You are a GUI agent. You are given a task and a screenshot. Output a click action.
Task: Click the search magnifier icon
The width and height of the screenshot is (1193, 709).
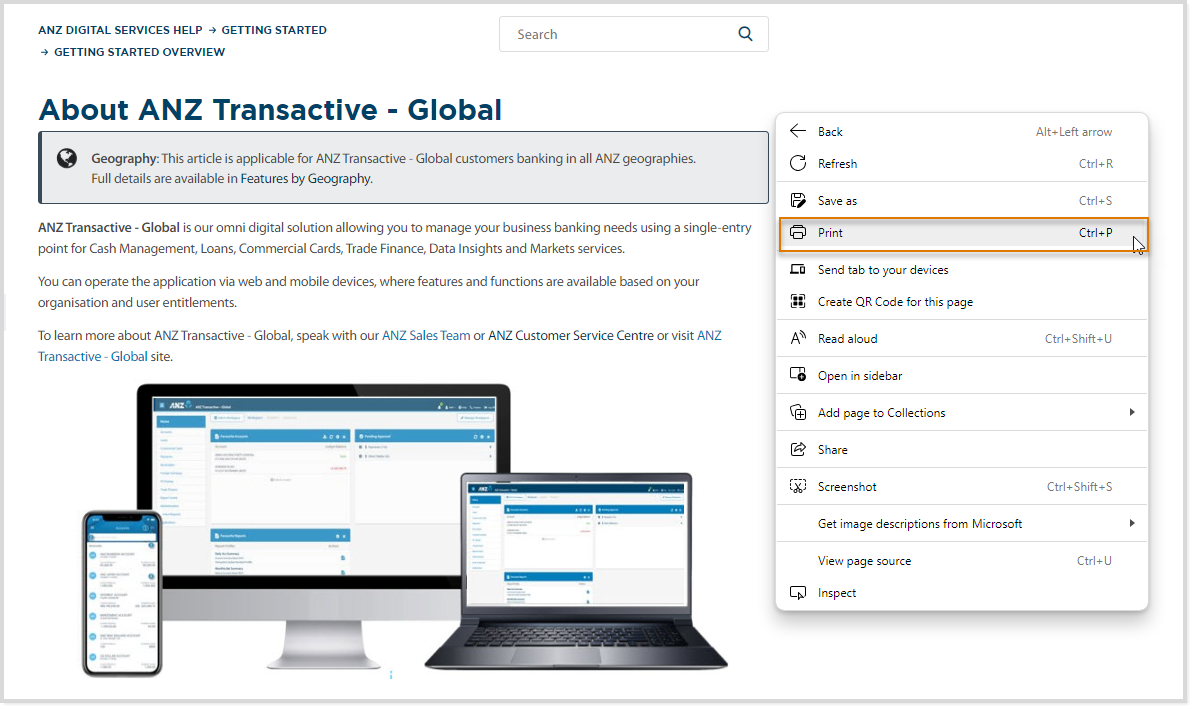745,34
